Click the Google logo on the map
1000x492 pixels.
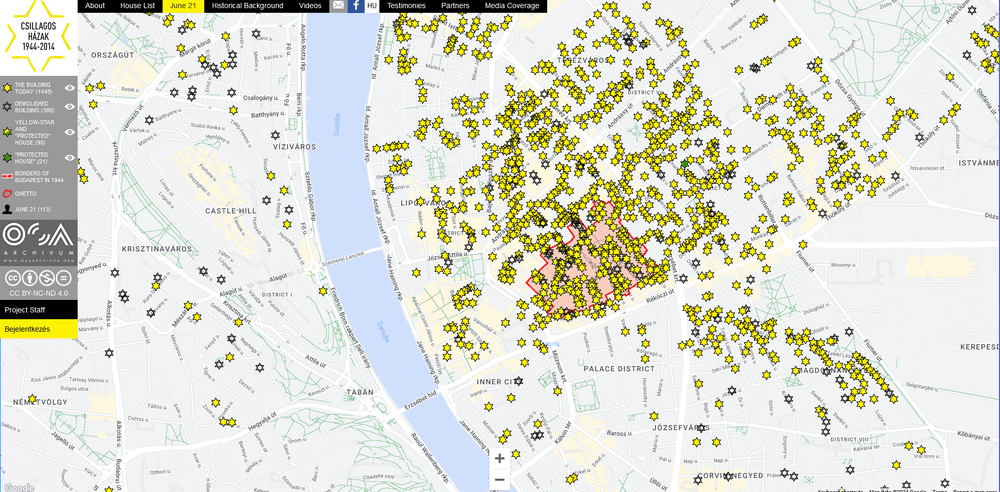coord(18,487)
